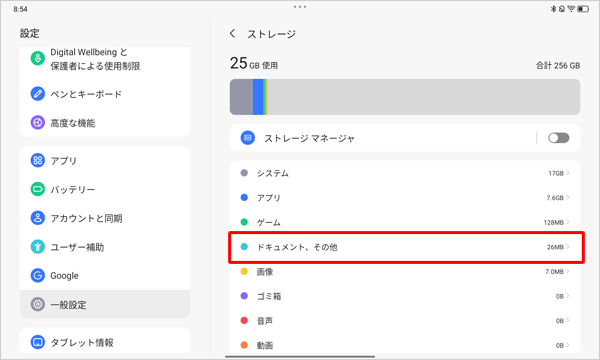600x360 pixels.
Task: Click the accounts and sync person icon
Action: (x=38, y=218)
